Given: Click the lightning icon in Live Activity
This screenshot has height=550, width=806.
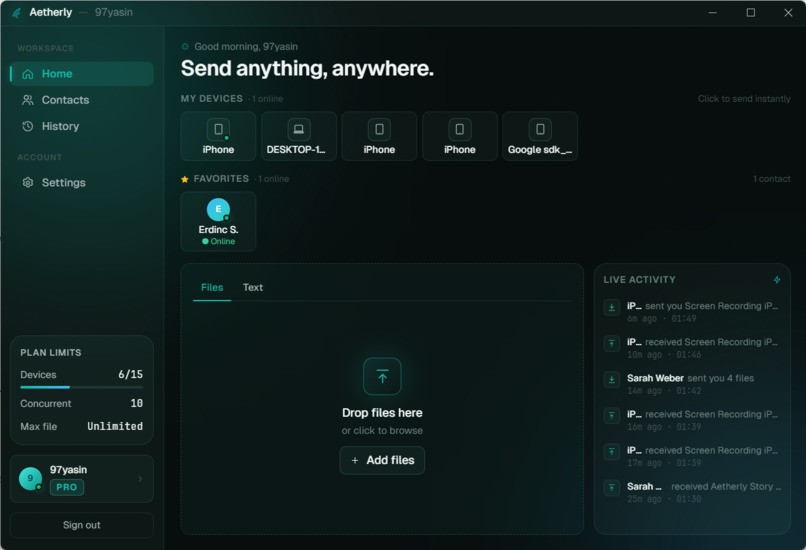Looking at the screenshot, I should click(x=777, y=280).
